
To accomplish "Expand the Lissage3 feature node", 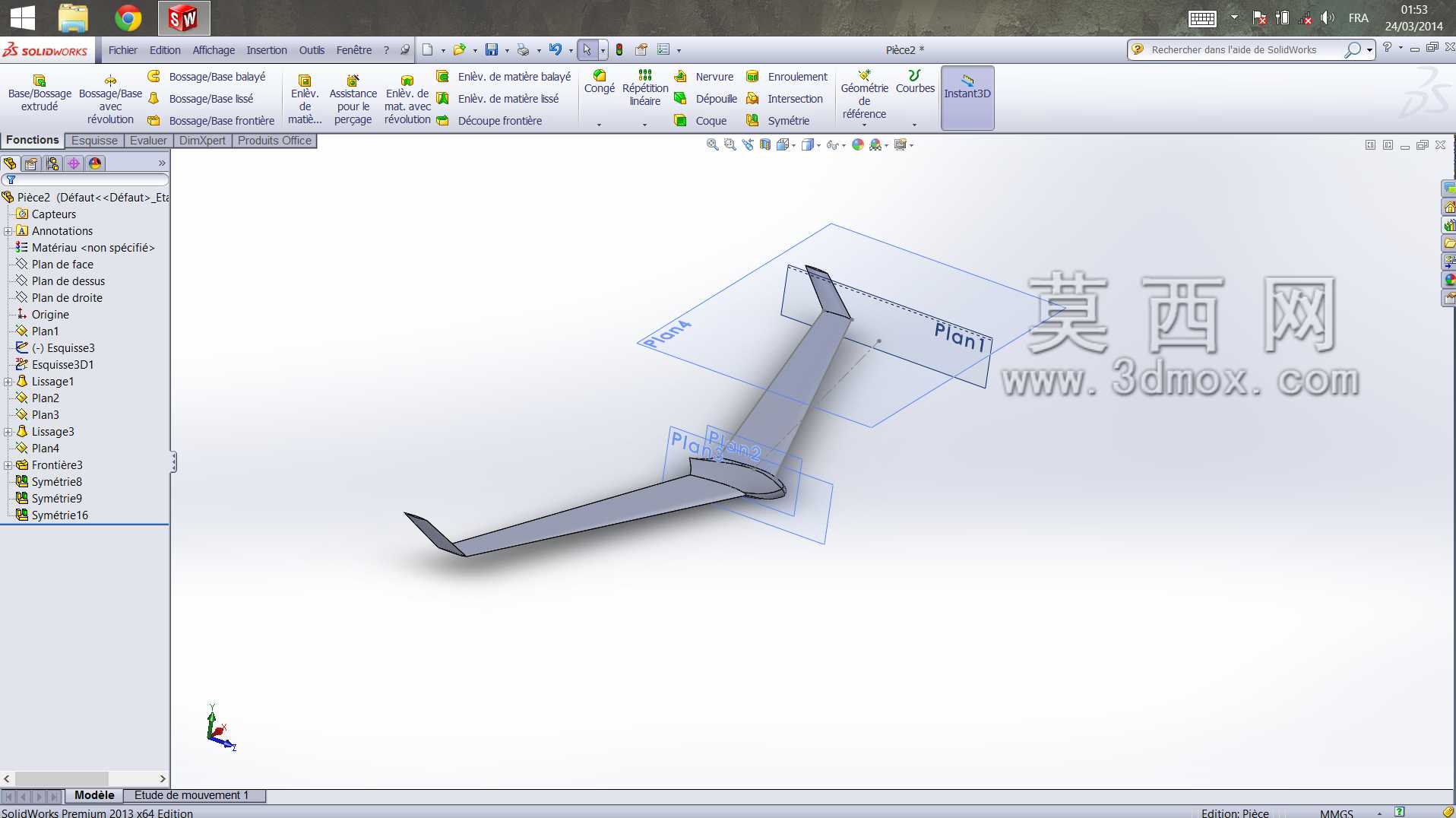I will click(8, 432).
